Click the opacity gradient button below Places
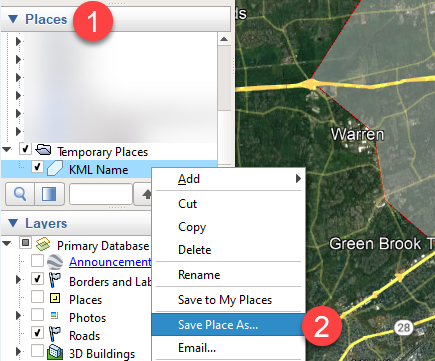Image resolution: width=435 pixels, height=361 pixels. click(49, 194)
